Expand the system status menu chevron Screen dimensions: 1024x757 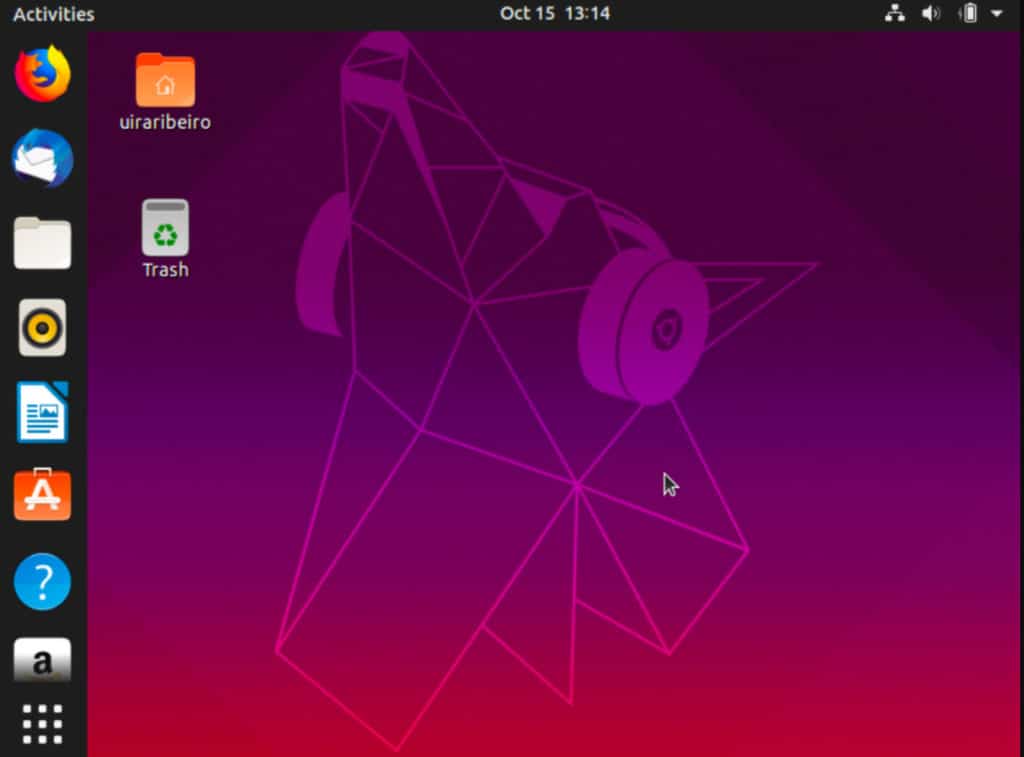pyautogui.click(x=994, y=13)
